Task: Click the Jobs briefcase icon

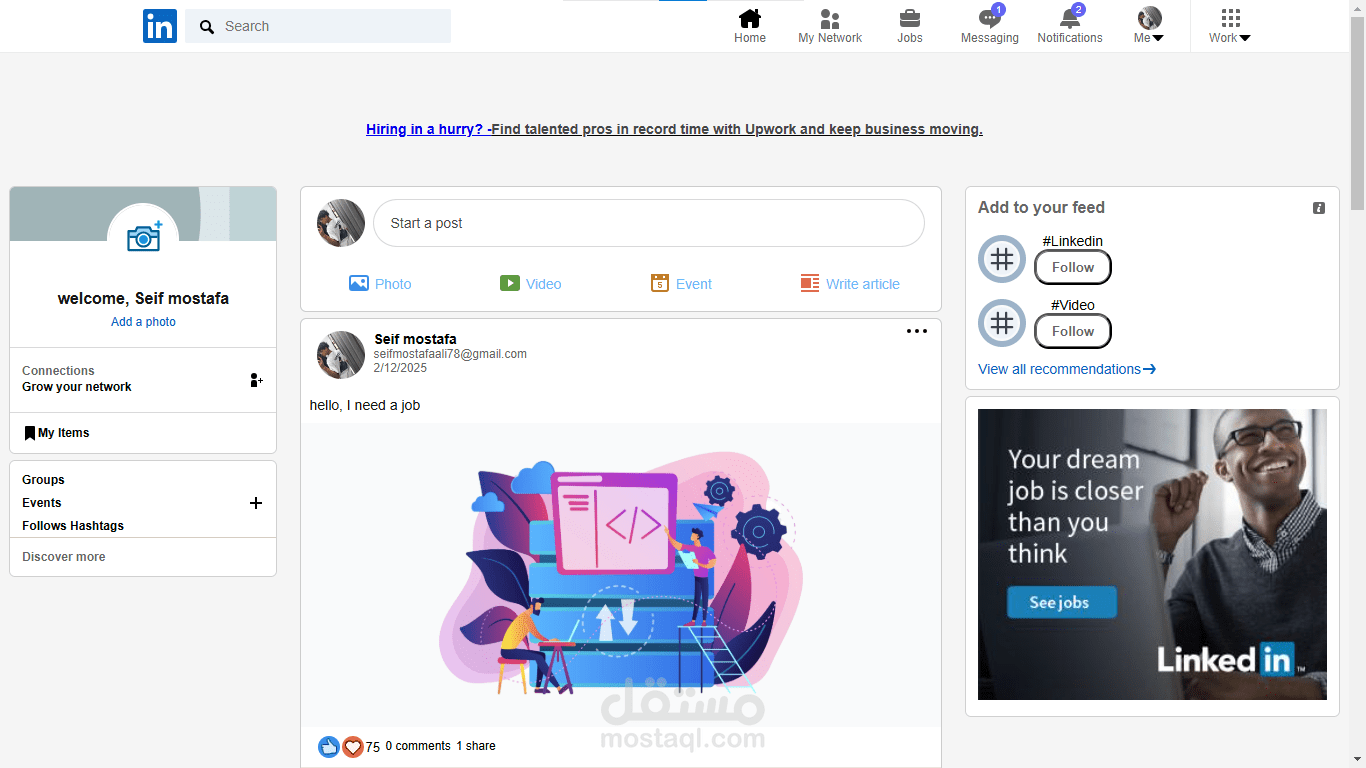Action: point(910,18)
